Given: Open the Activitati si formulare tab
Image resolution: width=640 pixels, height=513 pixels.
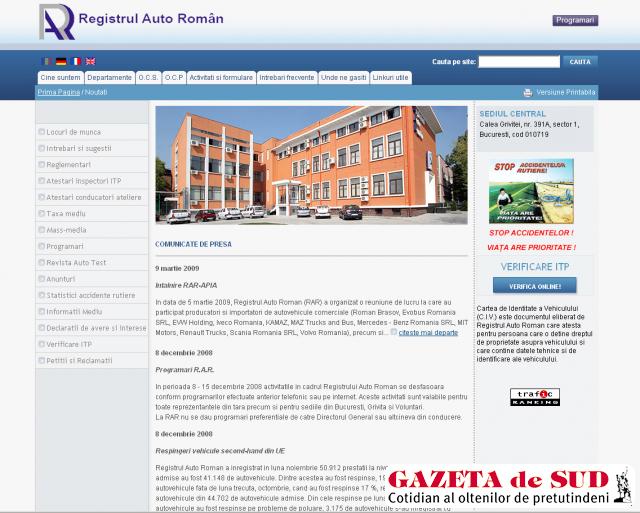Looking at the screenshot, I should pos(221,78).
